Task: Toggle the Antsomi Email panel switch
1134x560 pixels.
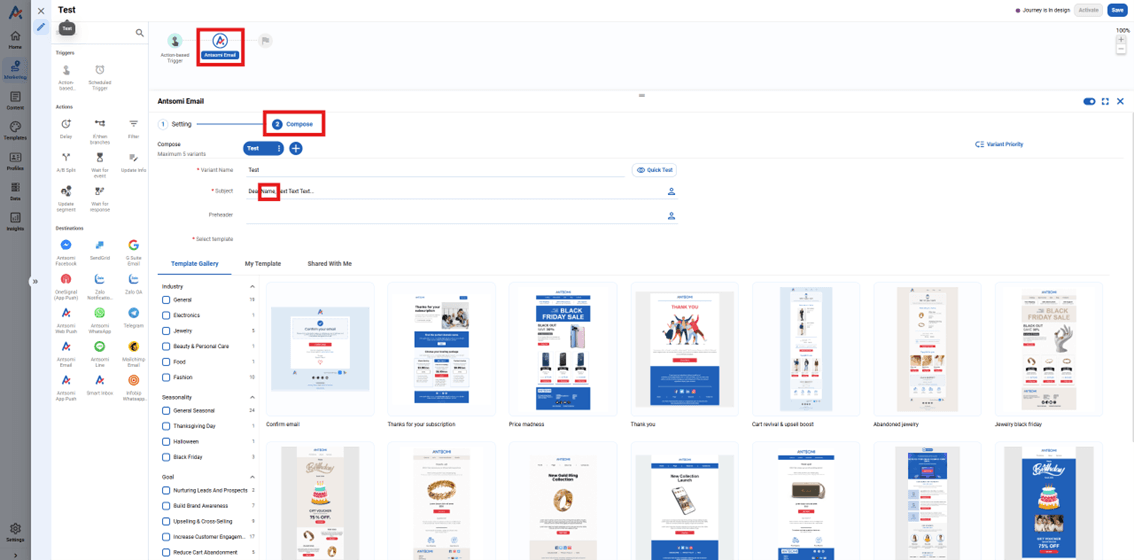Action: [1089, 101]
